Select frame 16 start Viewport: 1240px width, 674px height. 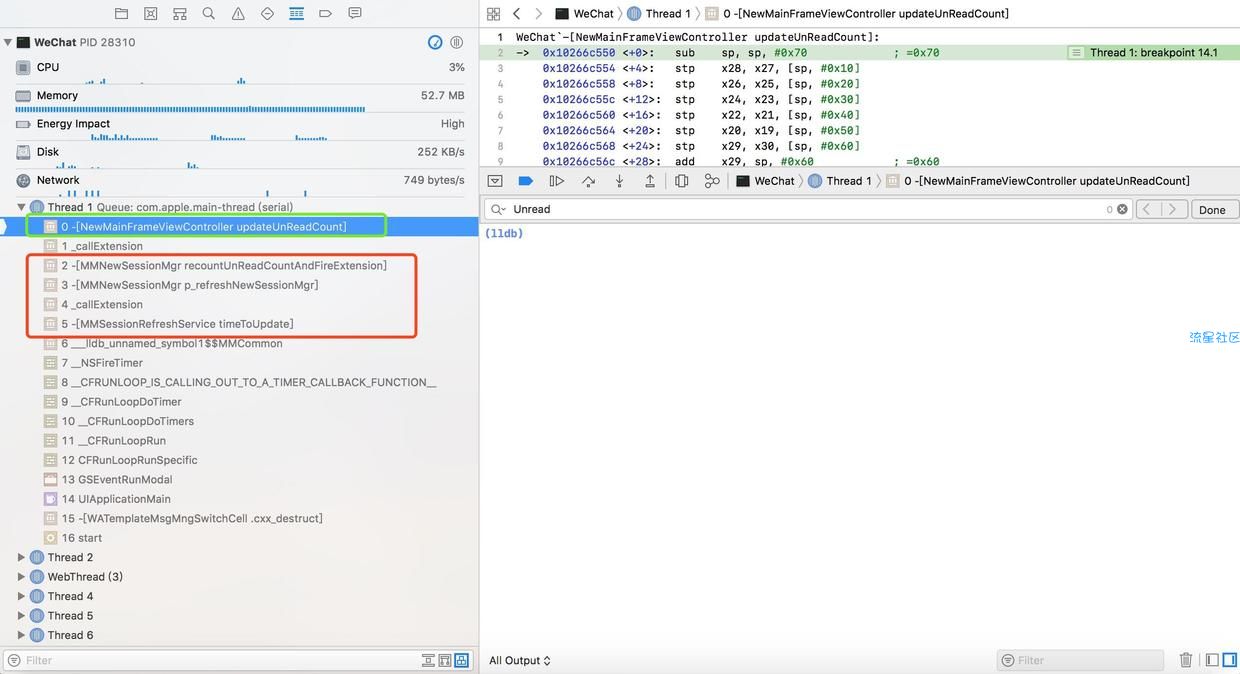coord(240,538)
